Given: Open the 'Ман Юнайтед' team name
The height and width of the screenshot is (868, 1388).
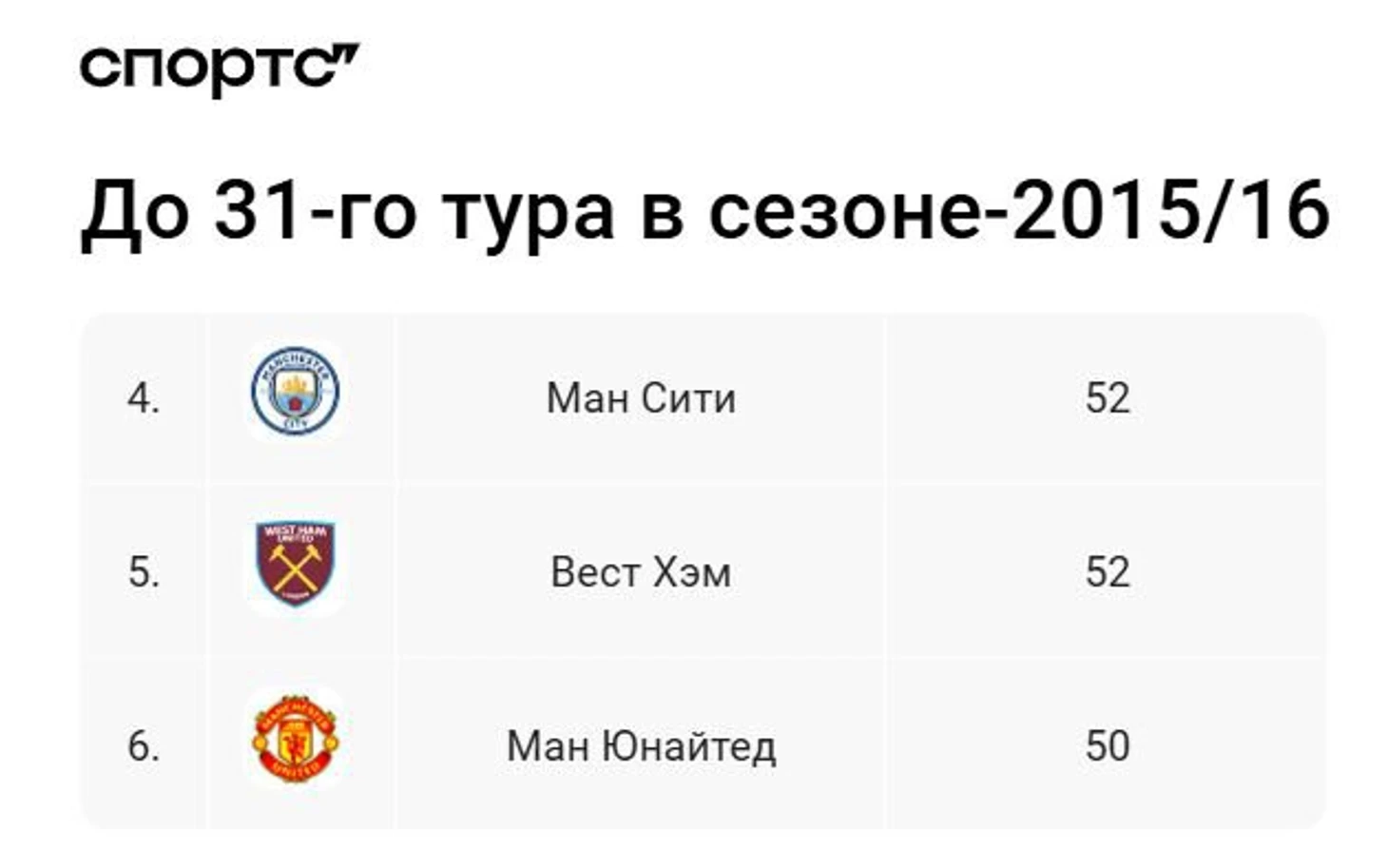Looking at the screenshot, I should (641, 746).
